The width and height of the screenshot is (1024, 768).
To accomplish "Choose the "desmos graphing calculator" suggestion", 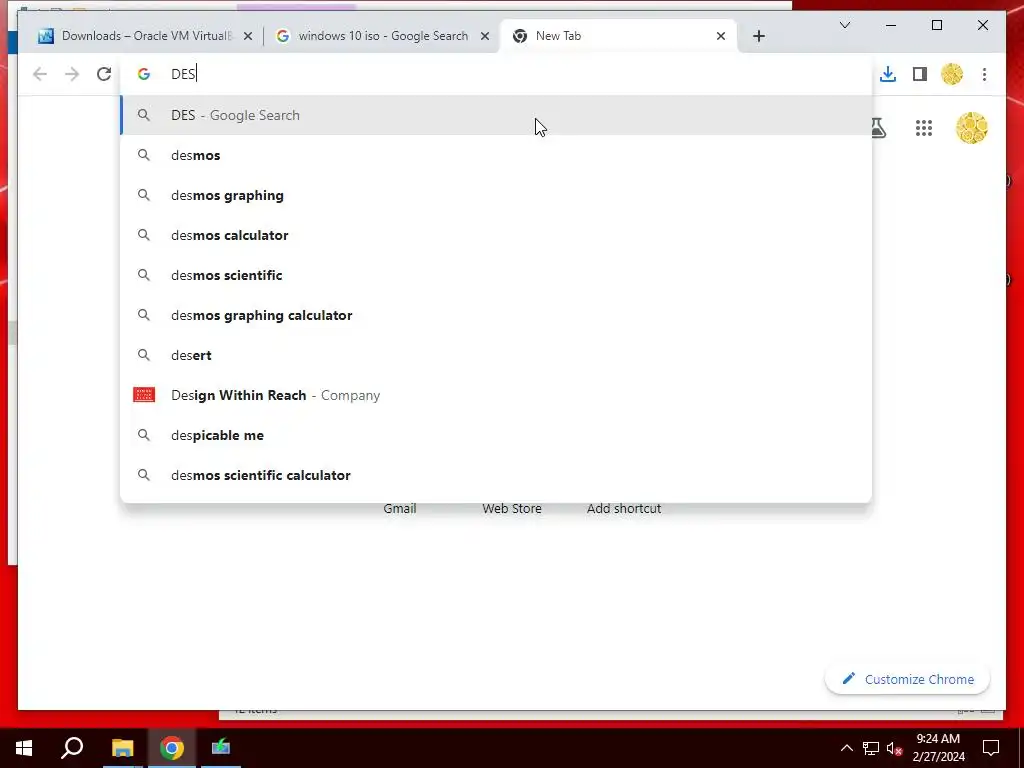I will point(496,315).
